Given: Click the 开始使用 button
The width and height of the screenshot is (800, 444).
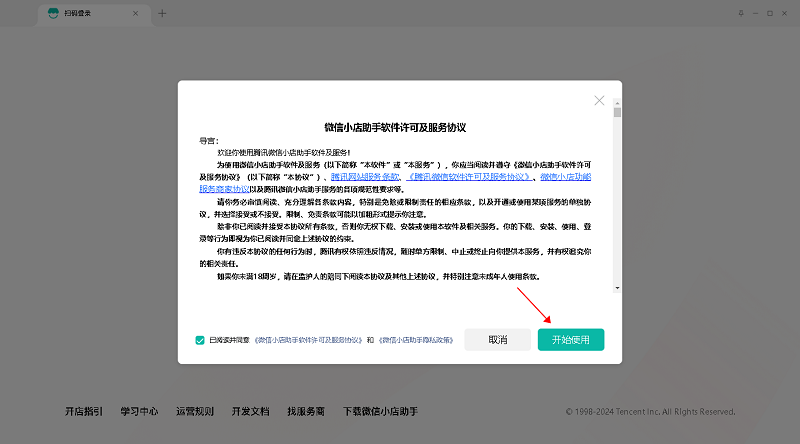Looking at the screenshot, I should [571, 340].
